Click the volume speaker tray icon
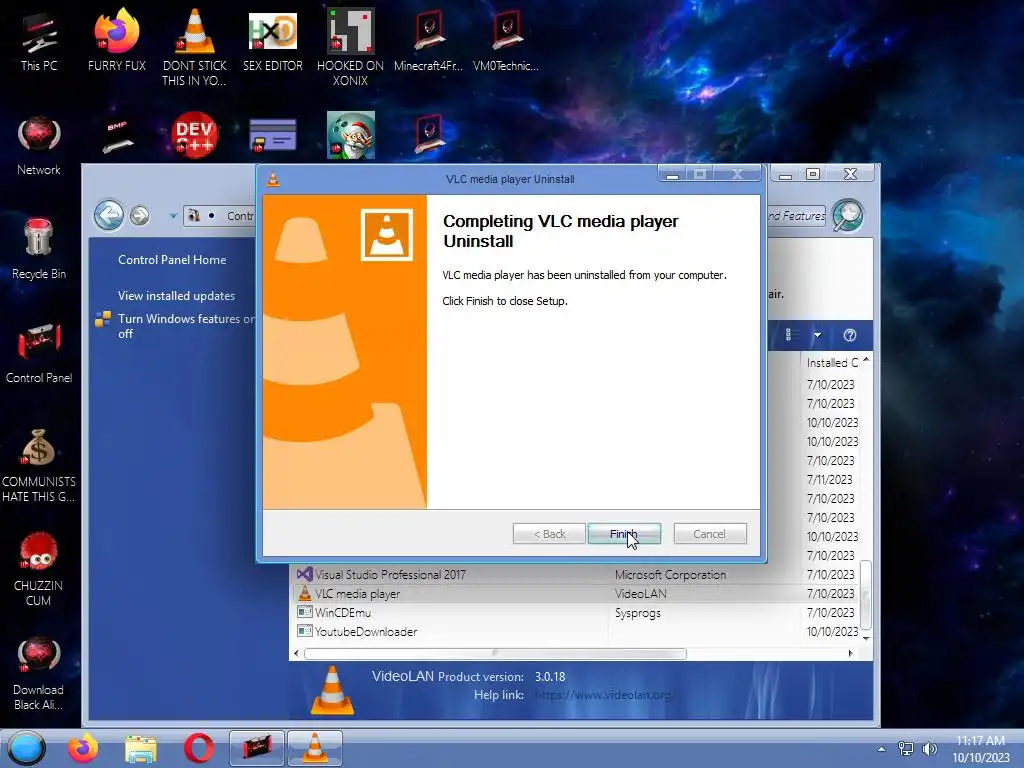 [929, 749]
